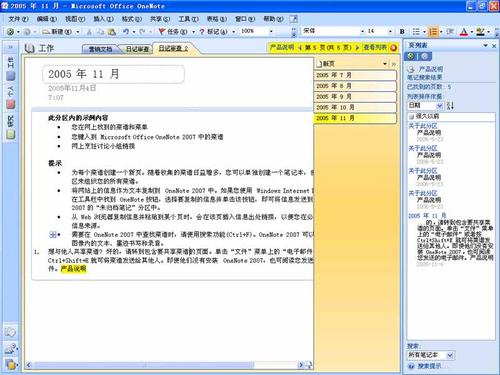Click the red flag 任务 task icon
This screenshot has height=375, width=500.
tap(162, 32)
